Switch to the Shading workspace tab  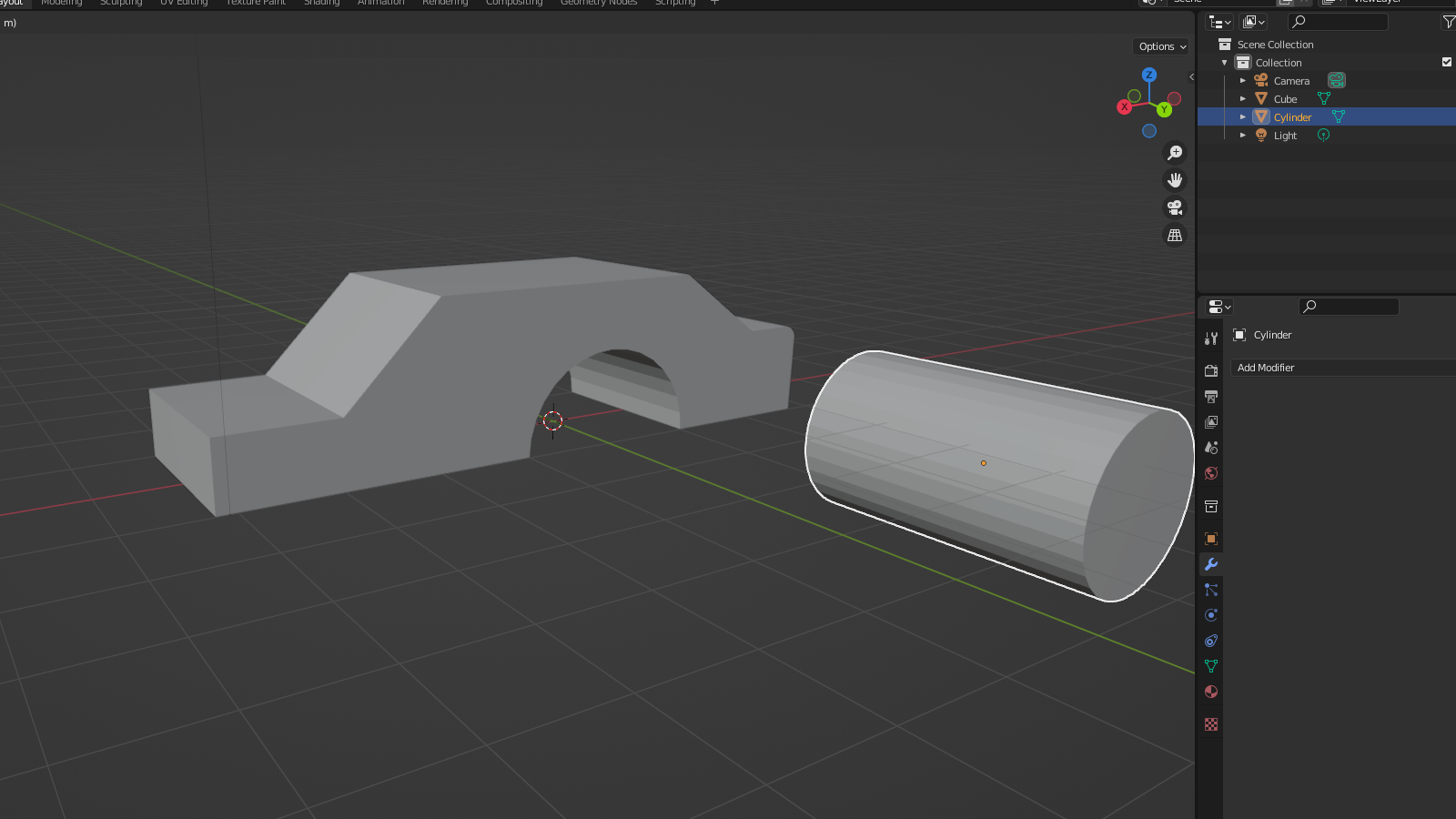pos(321,3)
